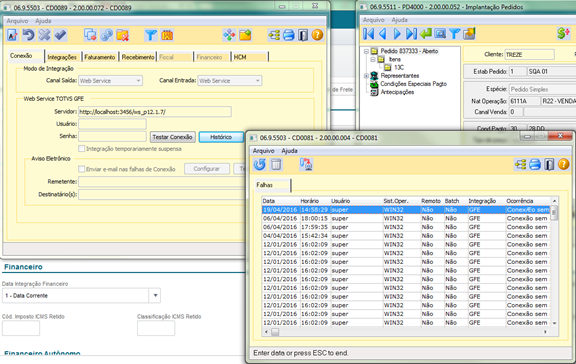Click the Testar Conexão button
Image resolution: width=576 pixels, height=364 pixels.
coord(172,137)
